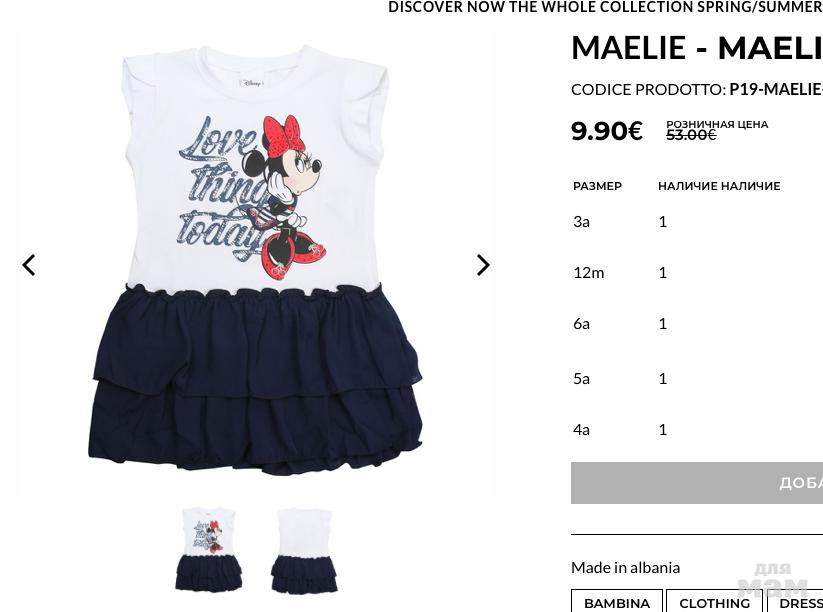Click the main Minnie dress image
Viewport: 823px width, 612px height.
click(255, 261)
